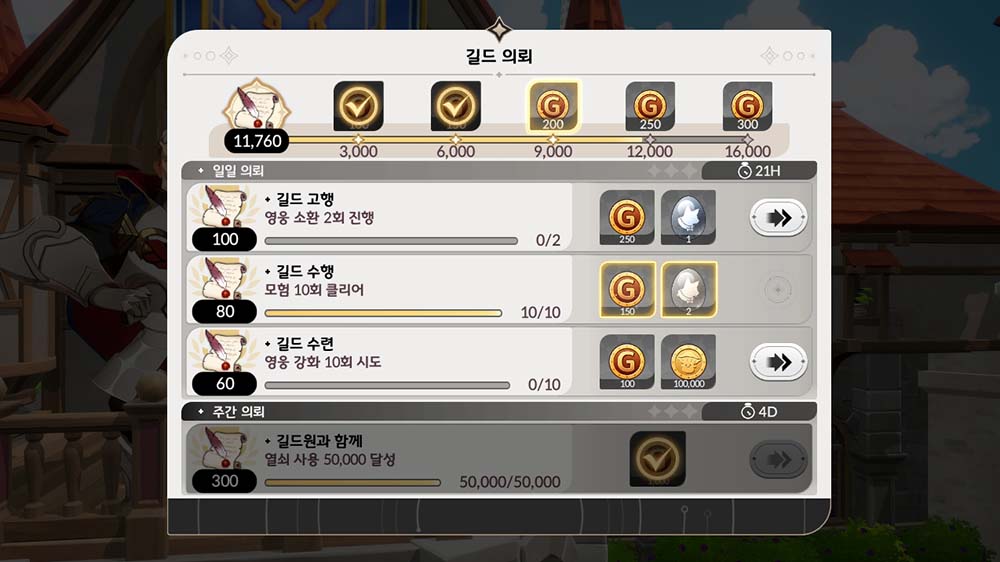This screenshot has width=1000, height=562.
Task: View the egg reward of 길드 고행
Action: (688, 218)
